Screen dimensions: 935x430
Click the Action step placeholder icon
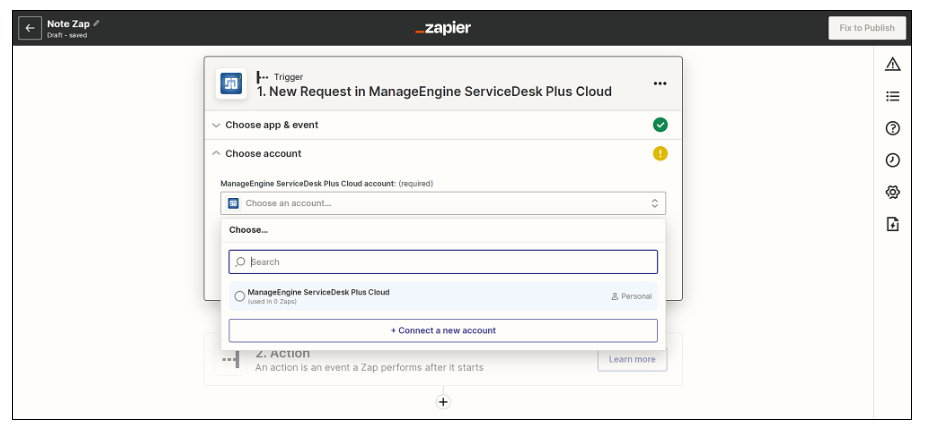(231, 360)
